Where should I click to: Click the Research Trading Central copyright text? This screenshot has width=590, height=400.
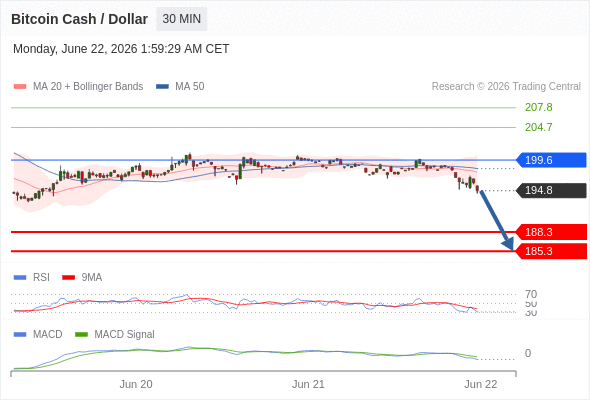pos(506,87)
